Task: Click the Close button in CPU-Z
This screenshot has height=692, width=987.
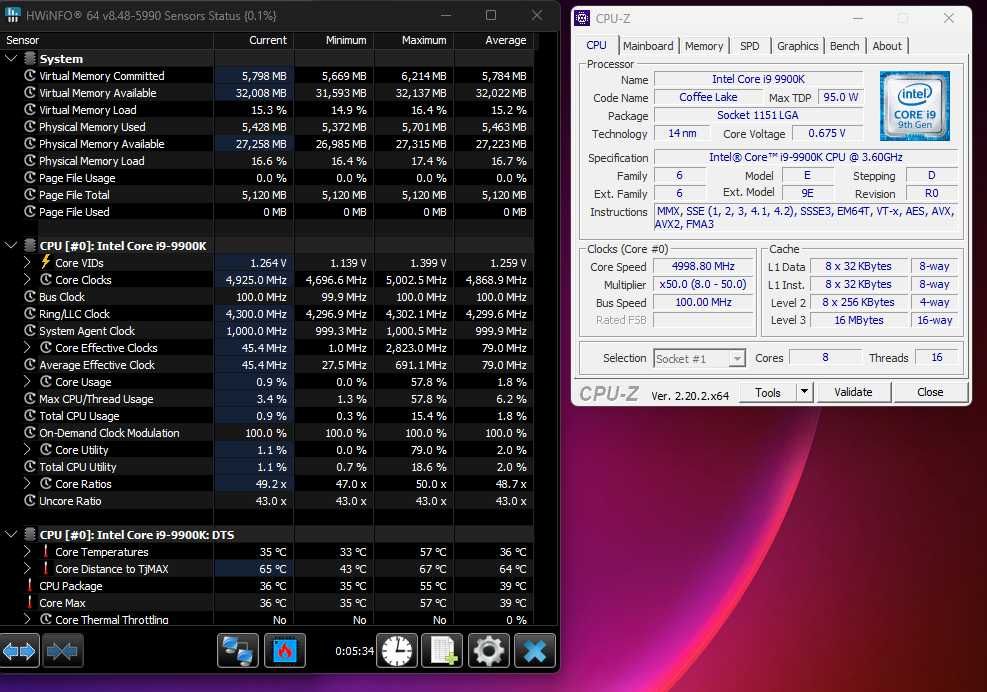Action: point(930,392)
